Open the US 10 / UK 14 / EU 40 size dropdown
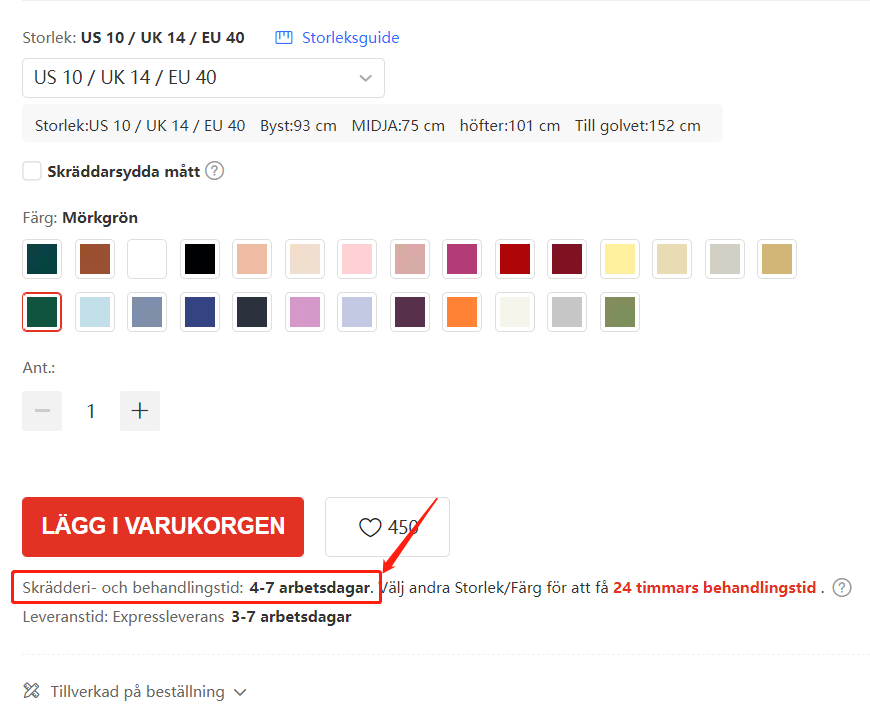 203,78
